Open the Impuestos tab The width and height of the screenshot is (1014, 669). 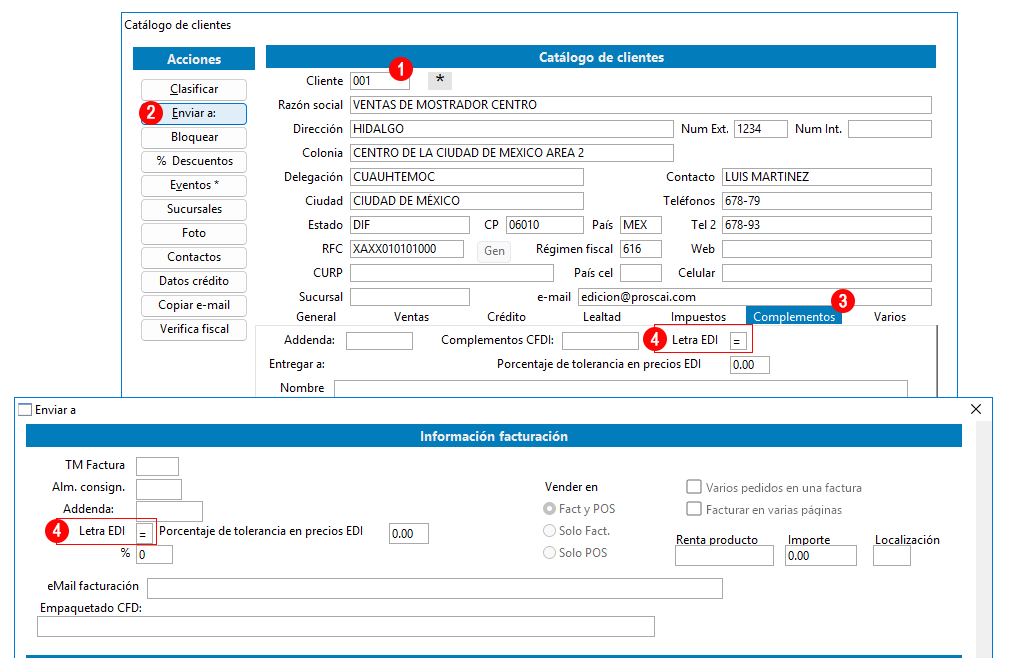(x=698, y=317)
